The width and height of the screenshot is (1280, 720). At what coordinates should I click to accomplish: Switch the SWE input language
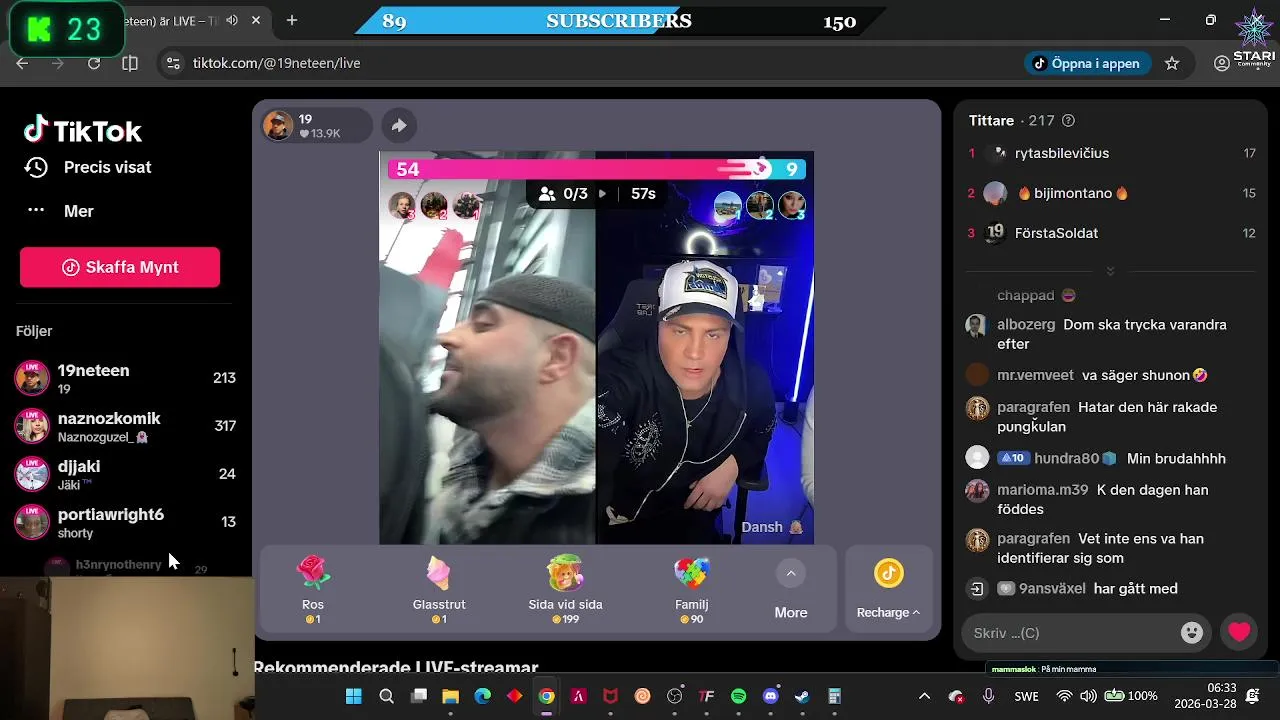click(x=1026, y=696)
